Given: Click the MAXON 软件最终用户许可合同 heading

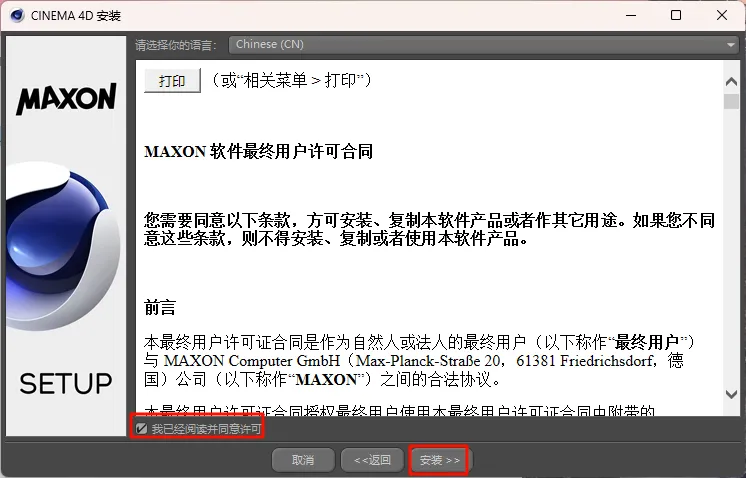Looking at the screenshot, I should click(258, 152).
